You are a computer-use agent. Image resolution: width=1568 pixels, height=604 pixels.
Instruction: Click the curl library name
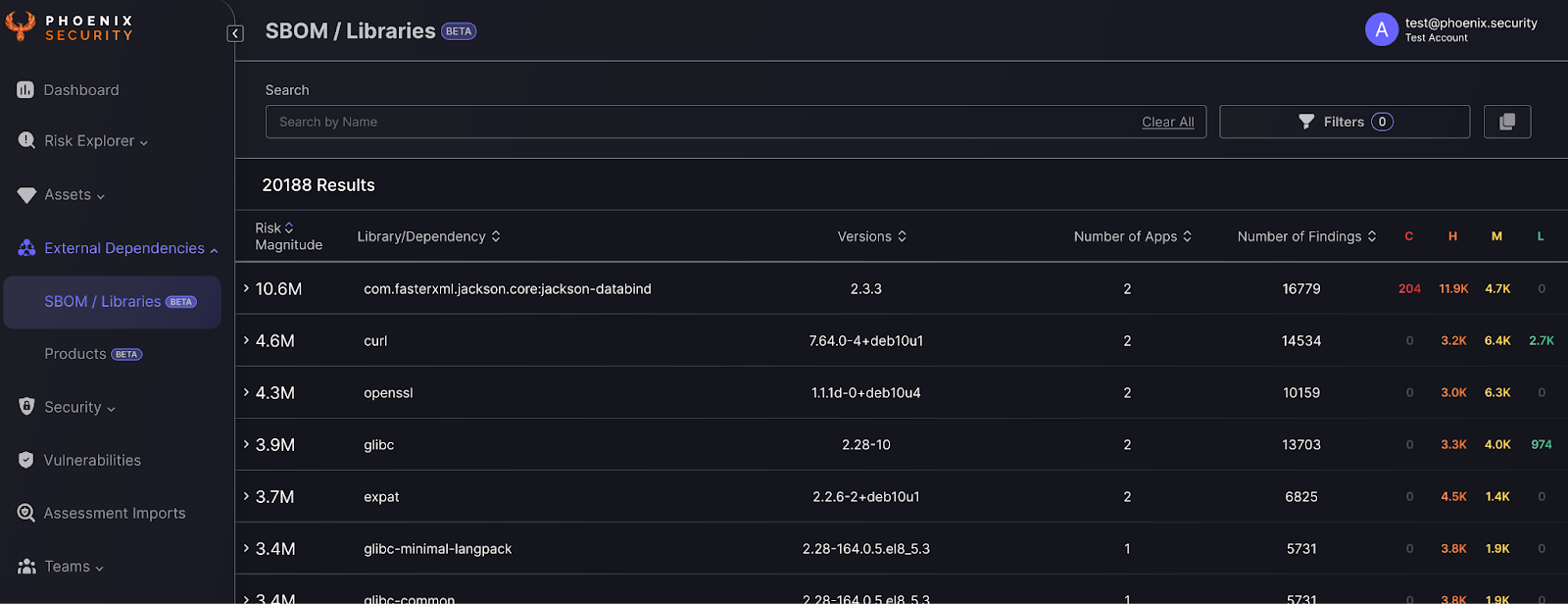click(x=375, y=341)
